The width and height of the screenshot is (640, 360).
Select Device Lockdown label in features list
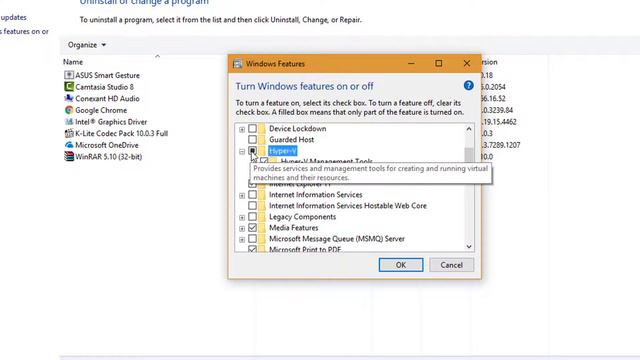[x=298, y=129]
